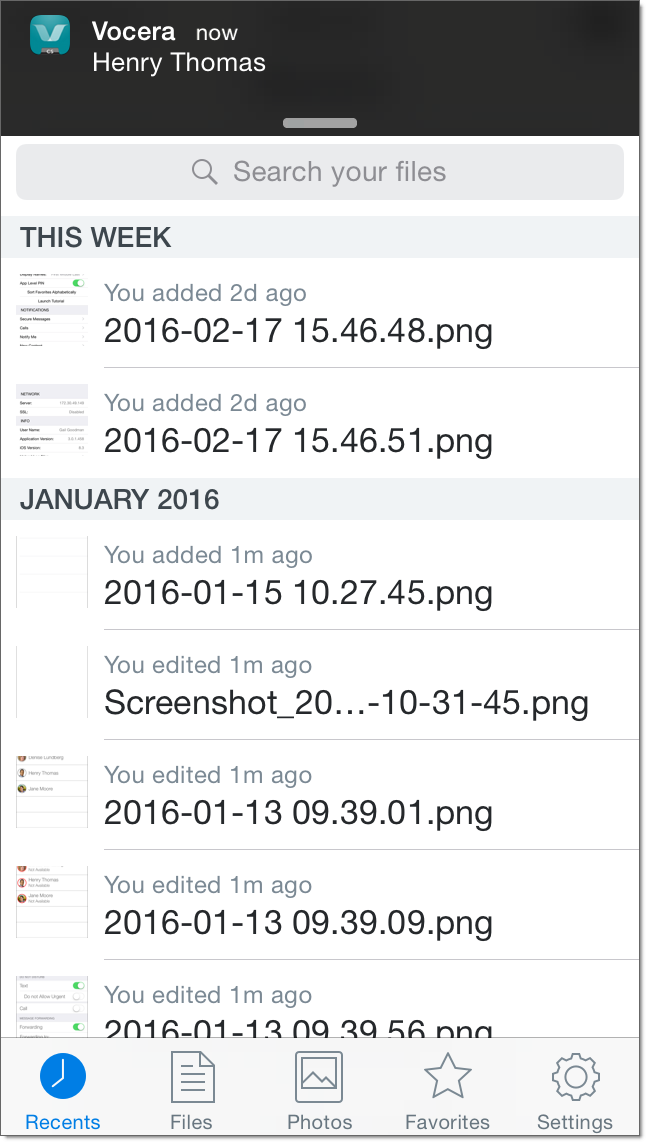Open file 2016-01-15 10.27.45.png
646x1142 pixels.
pos(298,592)
